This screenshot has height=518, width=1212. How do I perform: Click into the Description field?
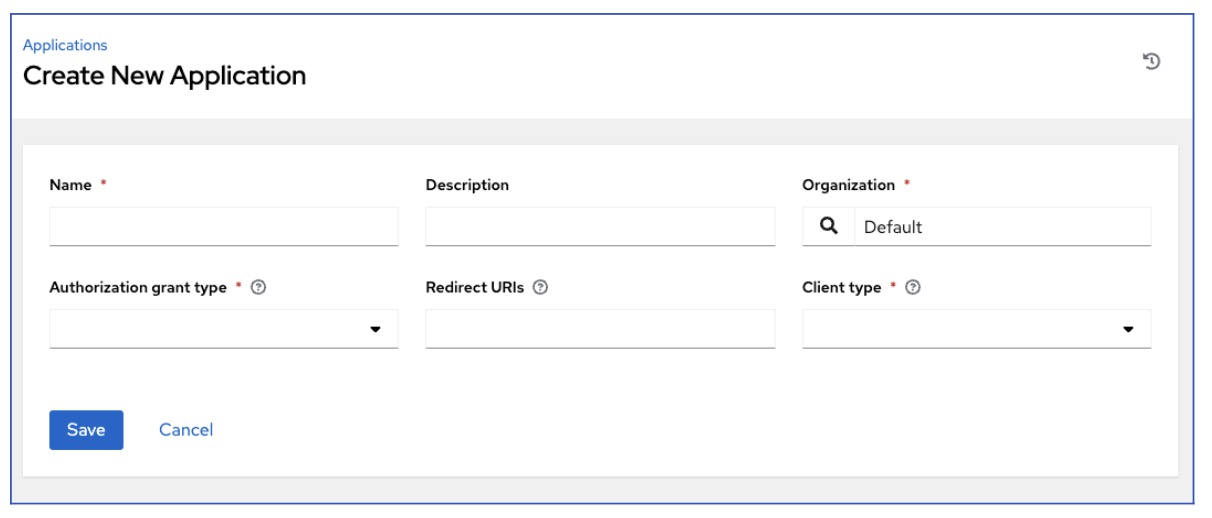pos(600,227)
